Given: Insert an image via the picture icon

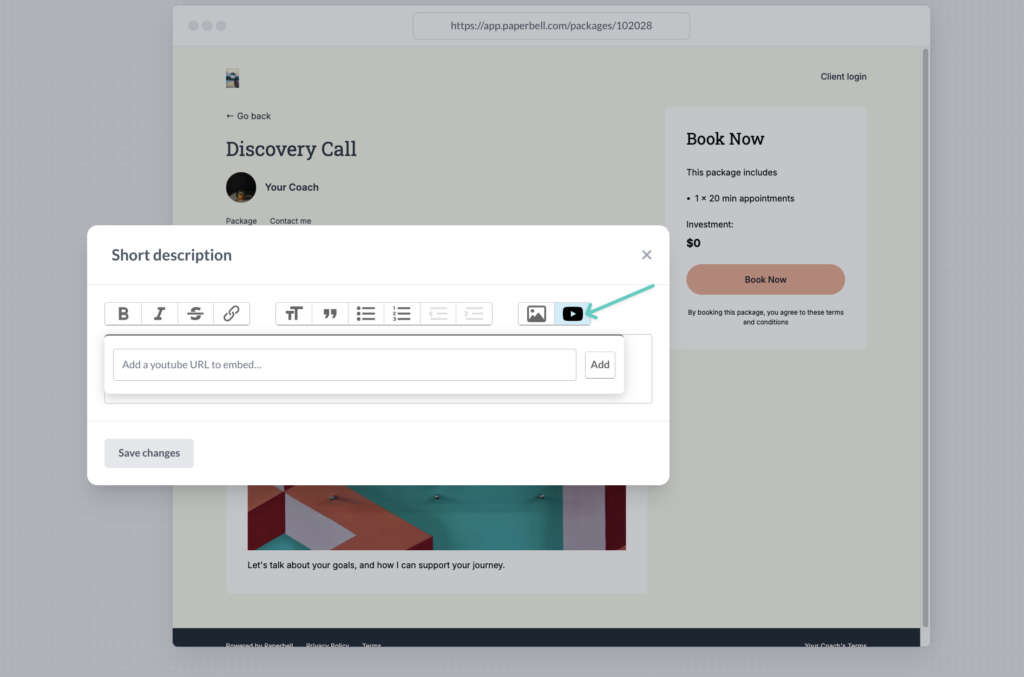Looking at the screenshot, I should [x=536, y=314].
